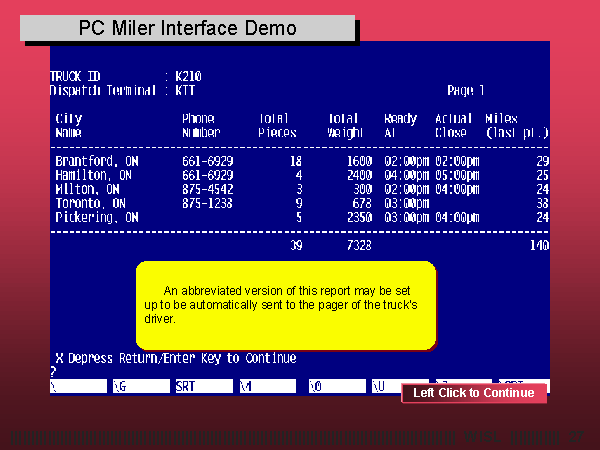Viewport: 600px width, 450px height.
Task: Click the Phone Number column header
Action: [x=201, y=126]
